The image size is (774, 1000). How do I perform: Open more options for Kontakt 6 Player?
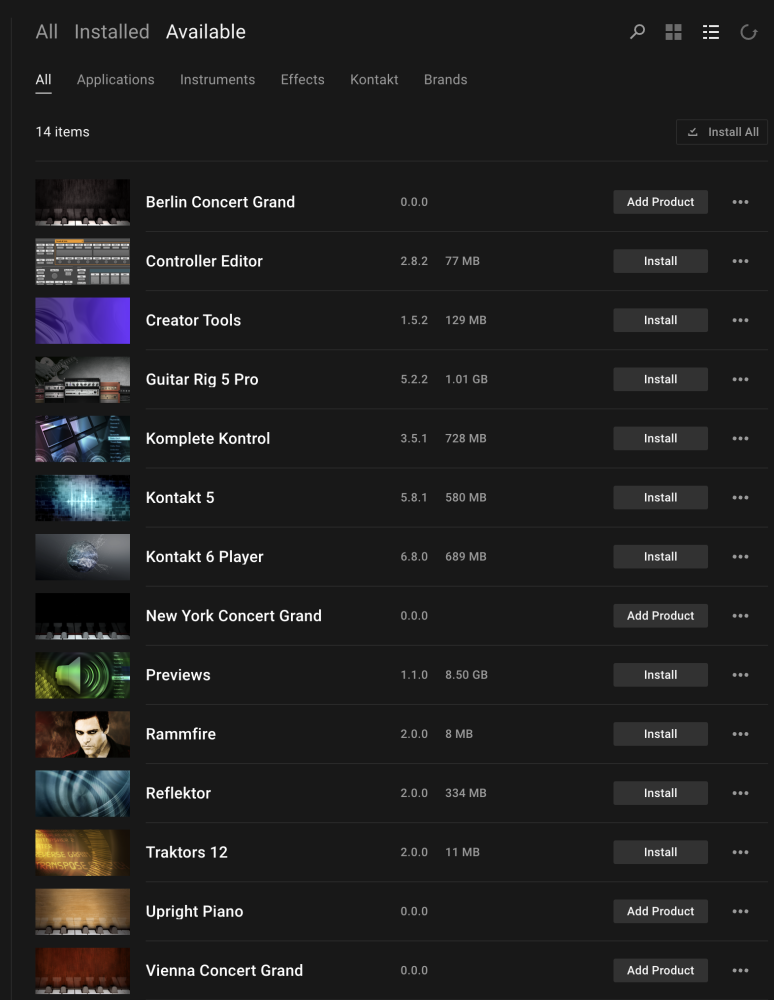click(740, 557)
